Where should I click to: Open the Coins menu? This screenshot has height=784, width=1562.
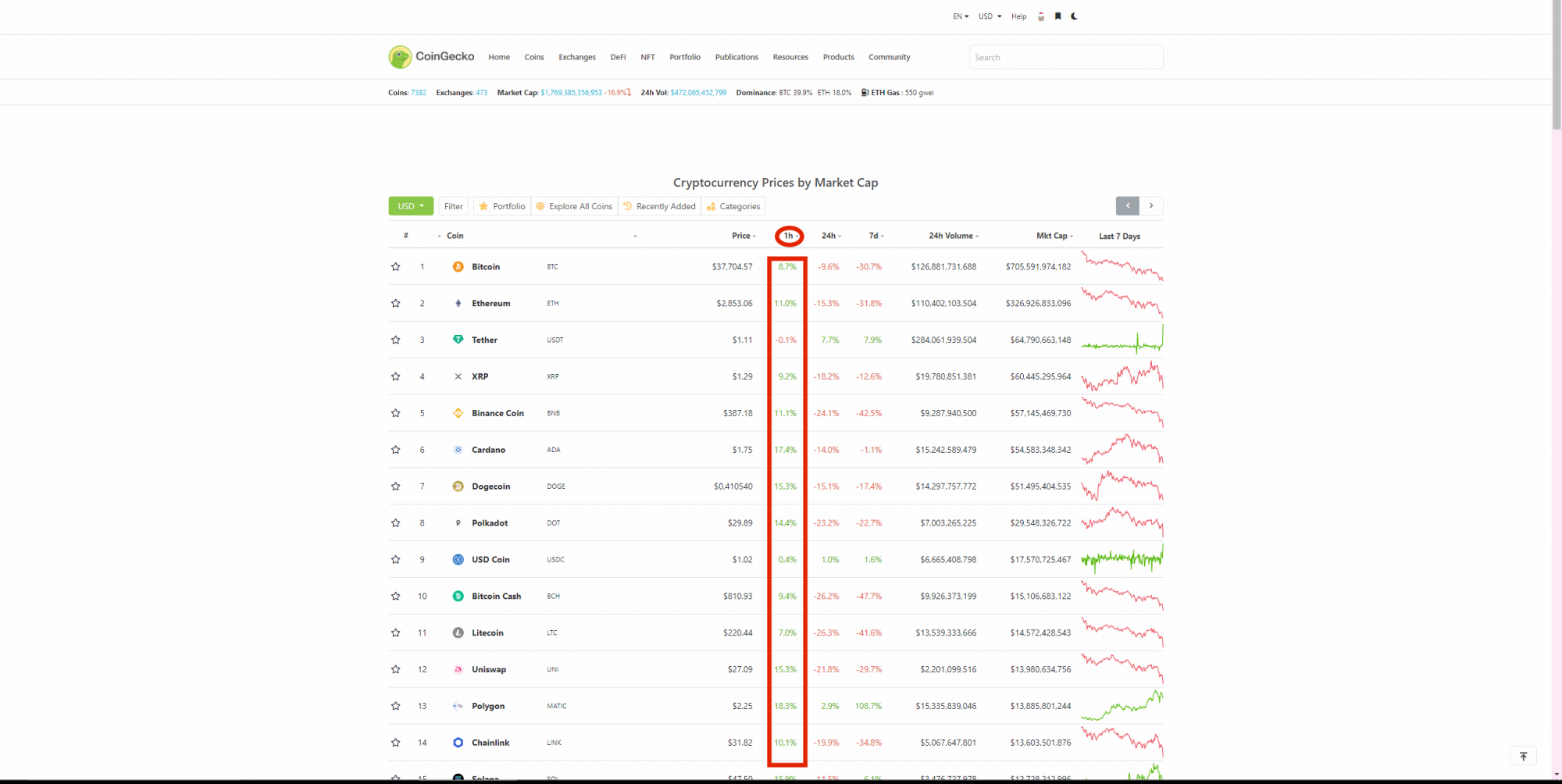tap(534, 57)
